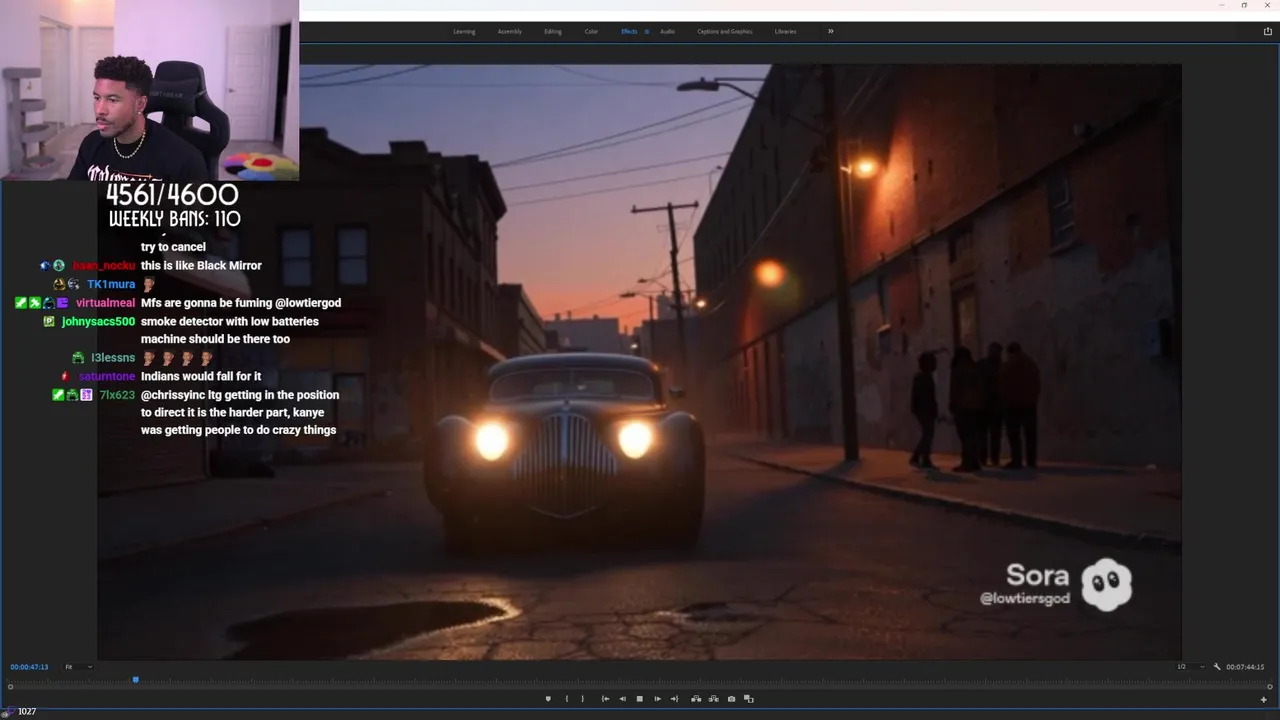The width and height of the screenshot is (1280, 720).
Task: Open Effects workspace menu icon
Action: (x=646, y=32)
